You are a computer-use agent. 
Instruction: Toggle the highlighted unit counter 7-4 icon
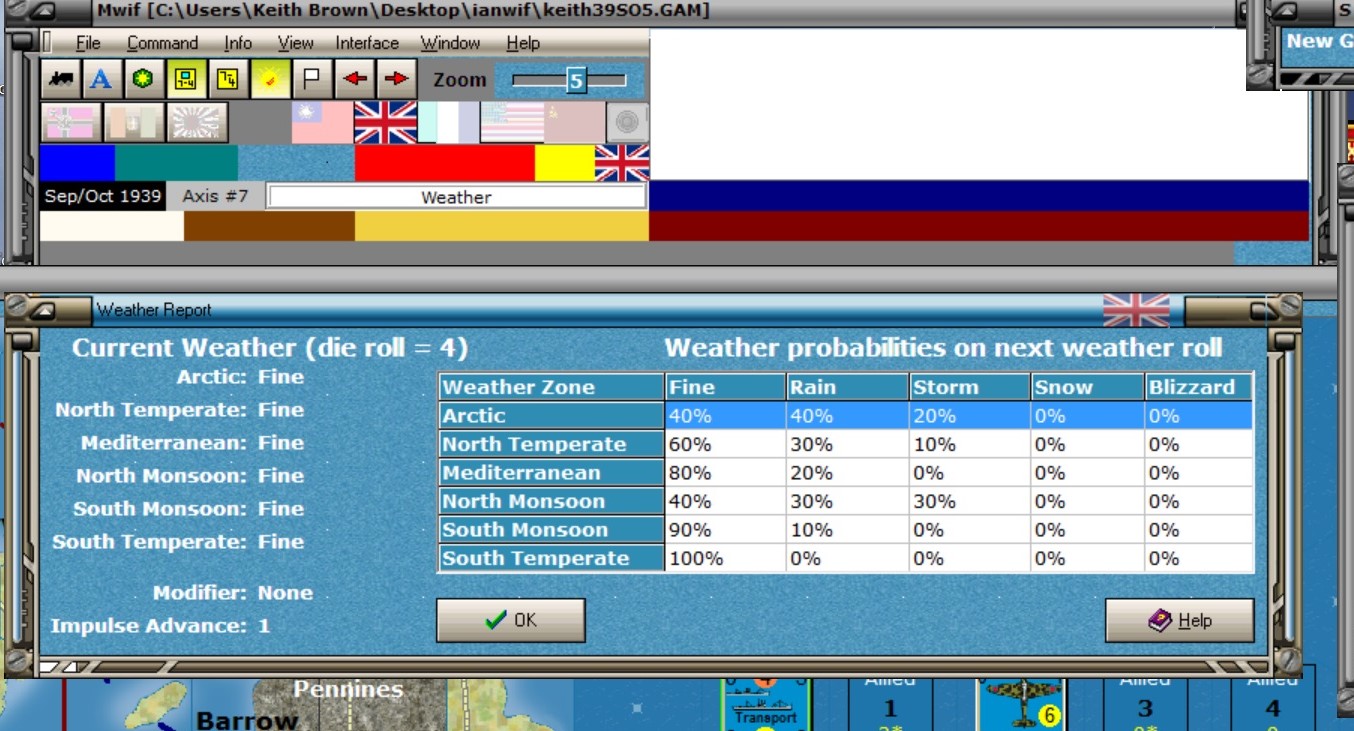[186, 79]
